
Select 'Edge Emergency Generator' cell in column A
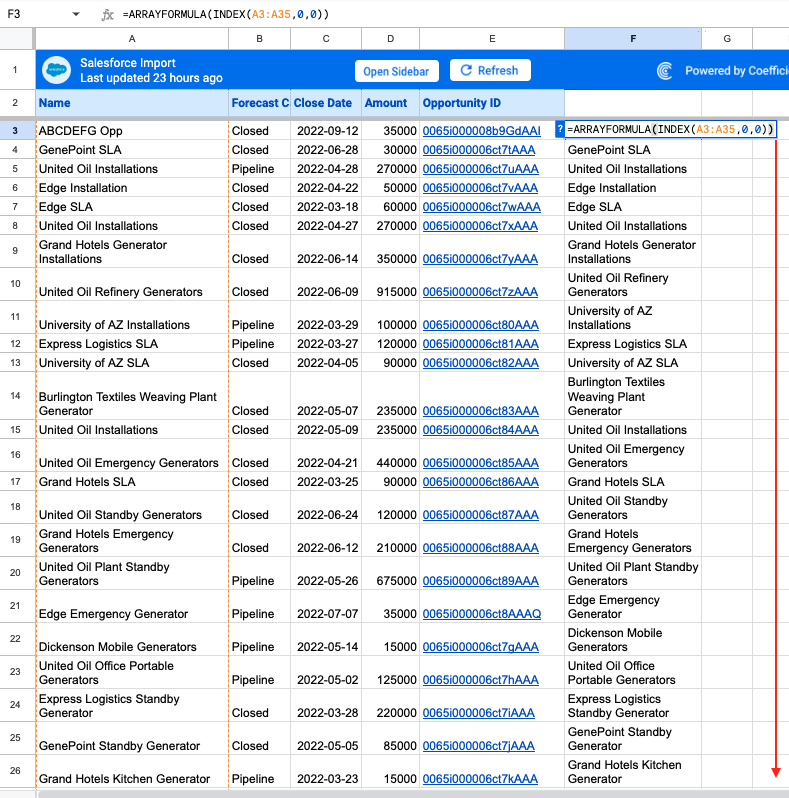(x=132, y=607)
